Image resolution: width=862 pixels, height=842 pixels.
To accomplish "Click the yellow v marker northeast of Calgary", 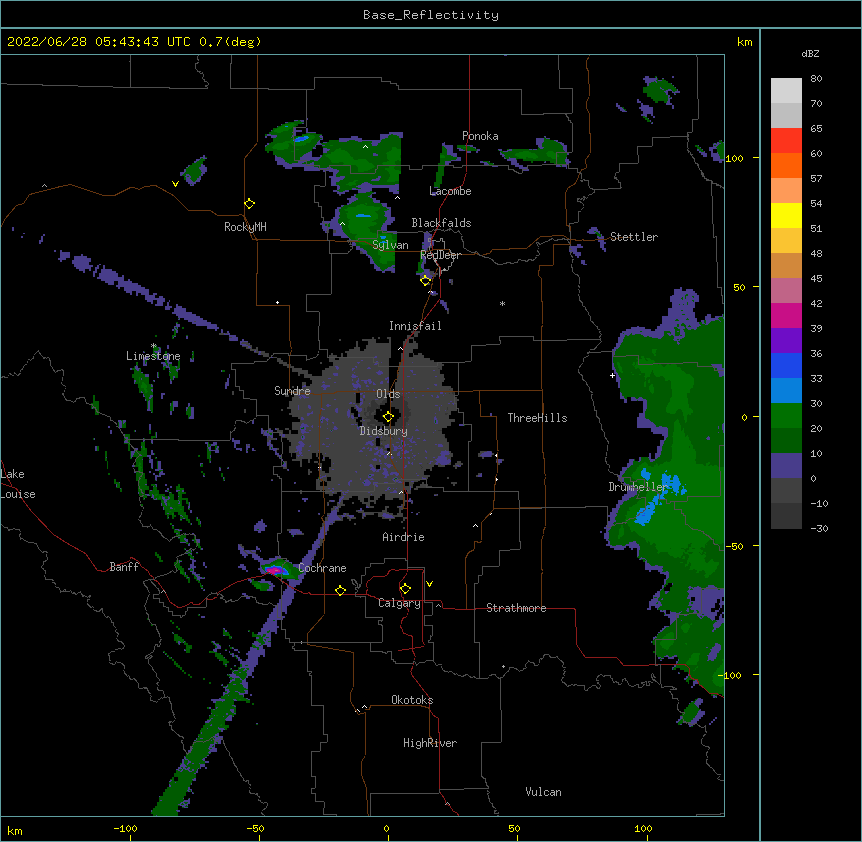I will tap(429, 584).
